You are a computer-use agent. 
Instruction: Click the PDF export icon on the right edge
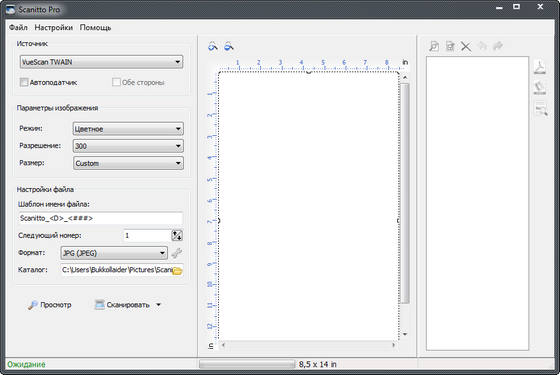tap(540, 68)
